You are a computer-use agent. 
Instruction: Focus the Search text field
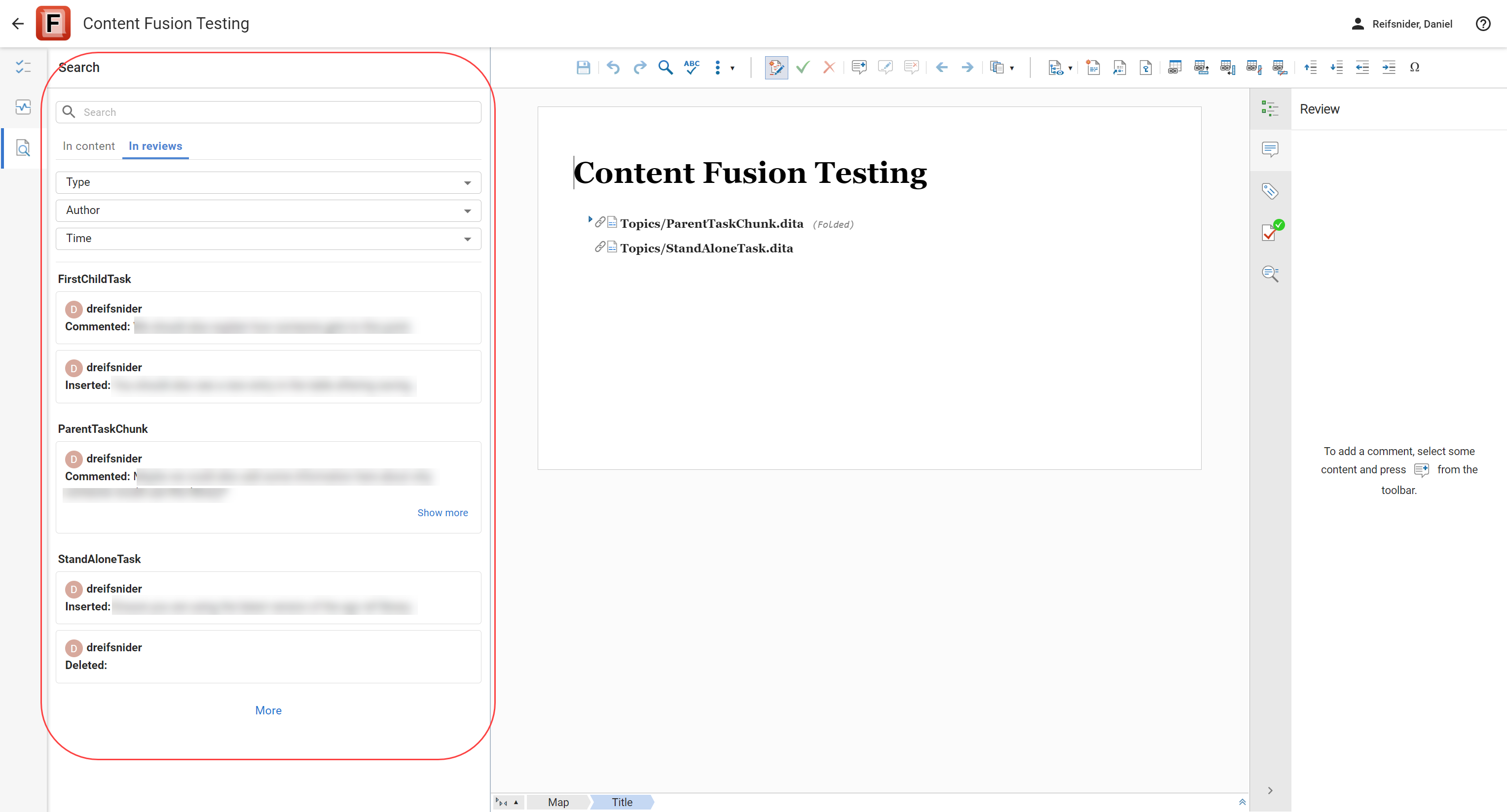[x=268, y=111]
